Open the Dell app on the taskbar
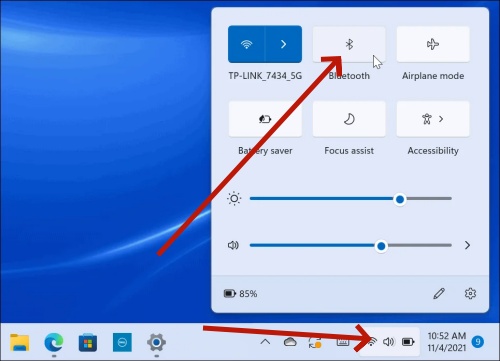500x361 pixels. [122, 342]
